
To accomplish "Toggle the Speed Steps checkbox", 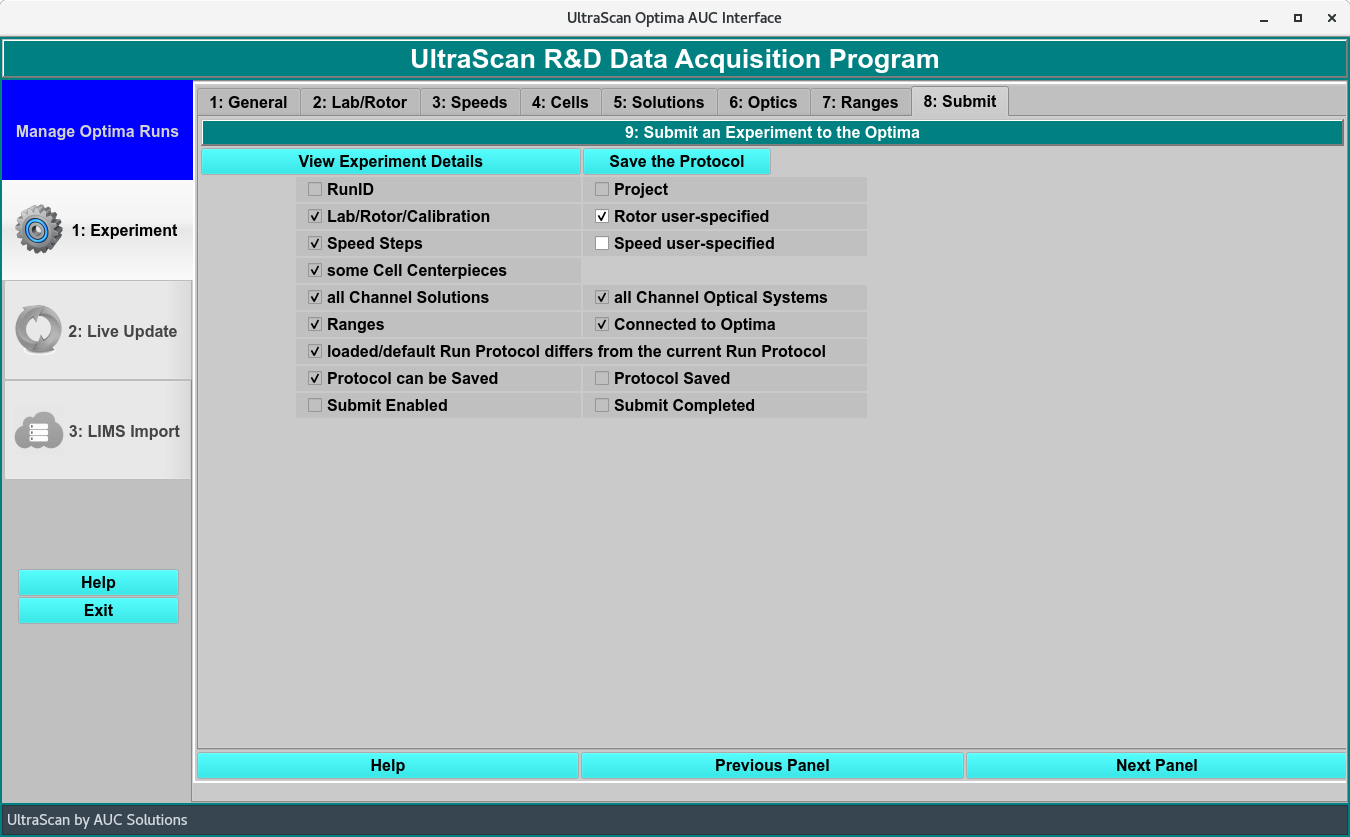I will pos(315,243).
